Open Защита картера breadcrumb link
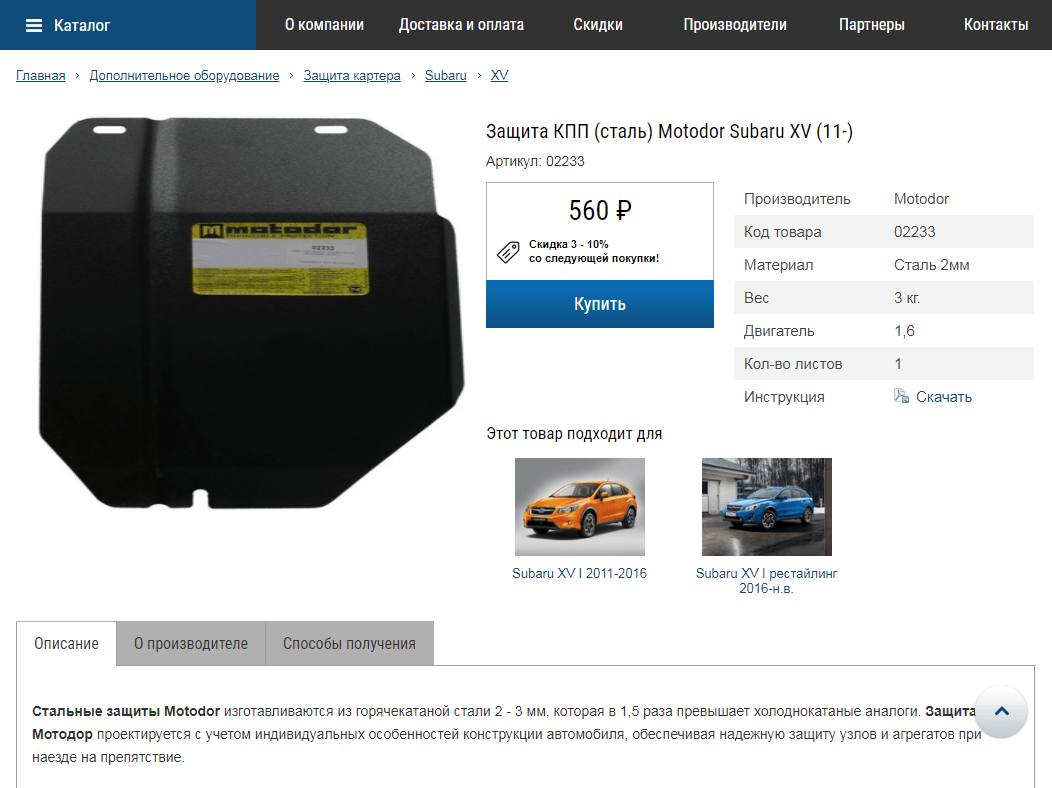This screenshot has width=1052, height=788. coord(352,75)
